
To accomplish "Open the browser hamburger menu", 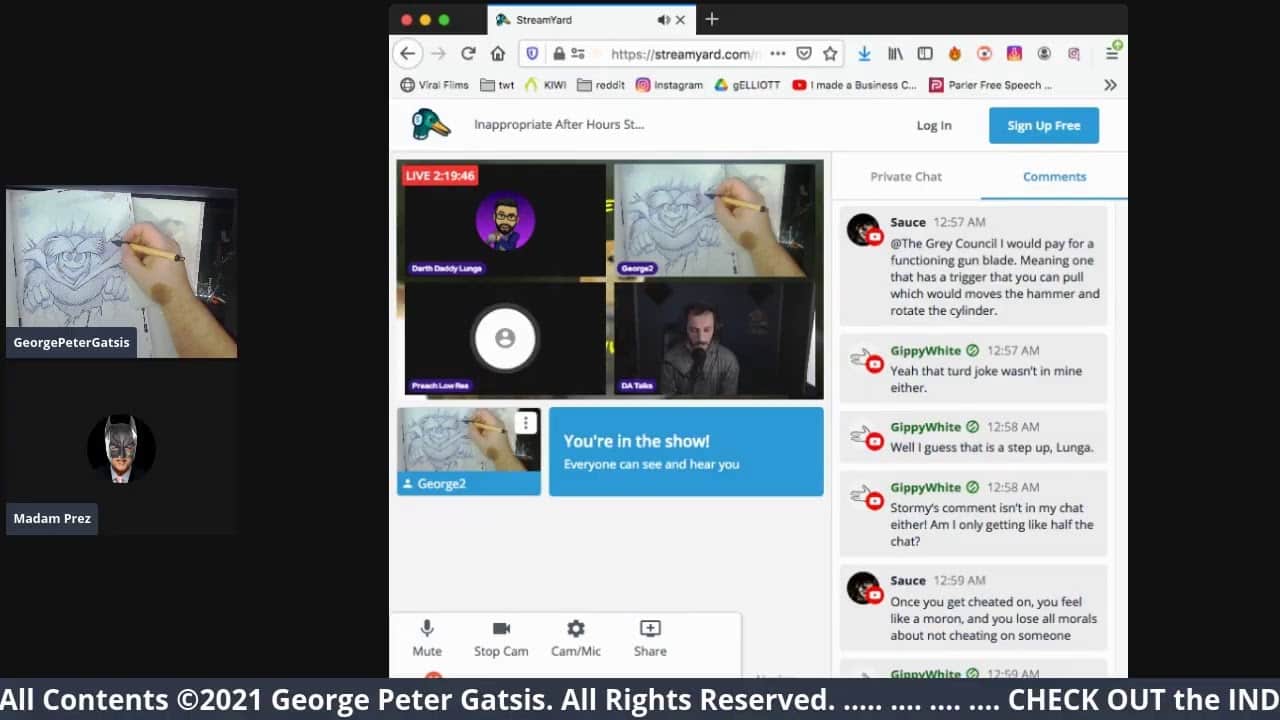I will tap(1111, 54).
